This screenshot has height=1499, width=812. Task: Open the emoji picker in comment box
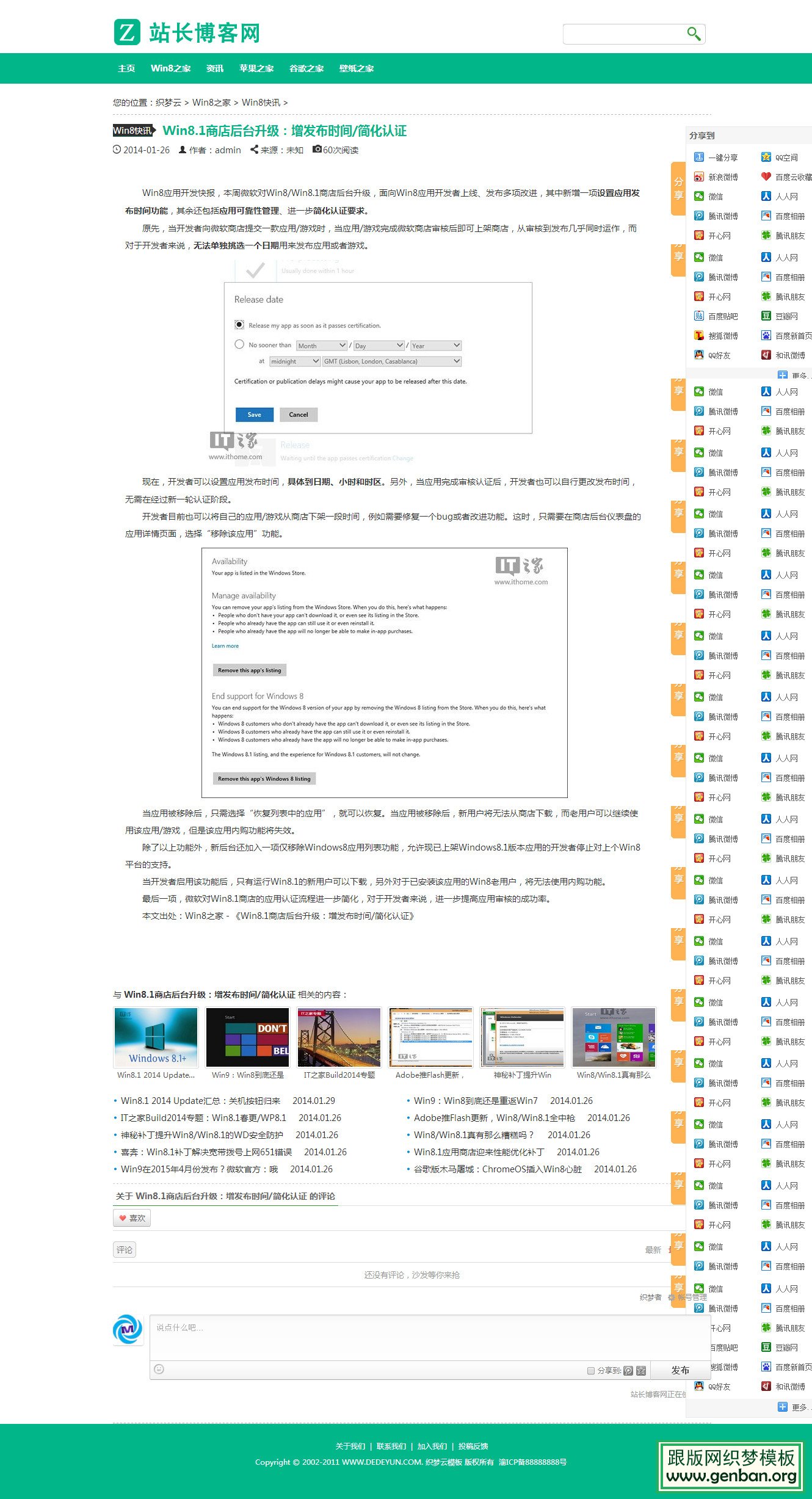click(159, 1370)
